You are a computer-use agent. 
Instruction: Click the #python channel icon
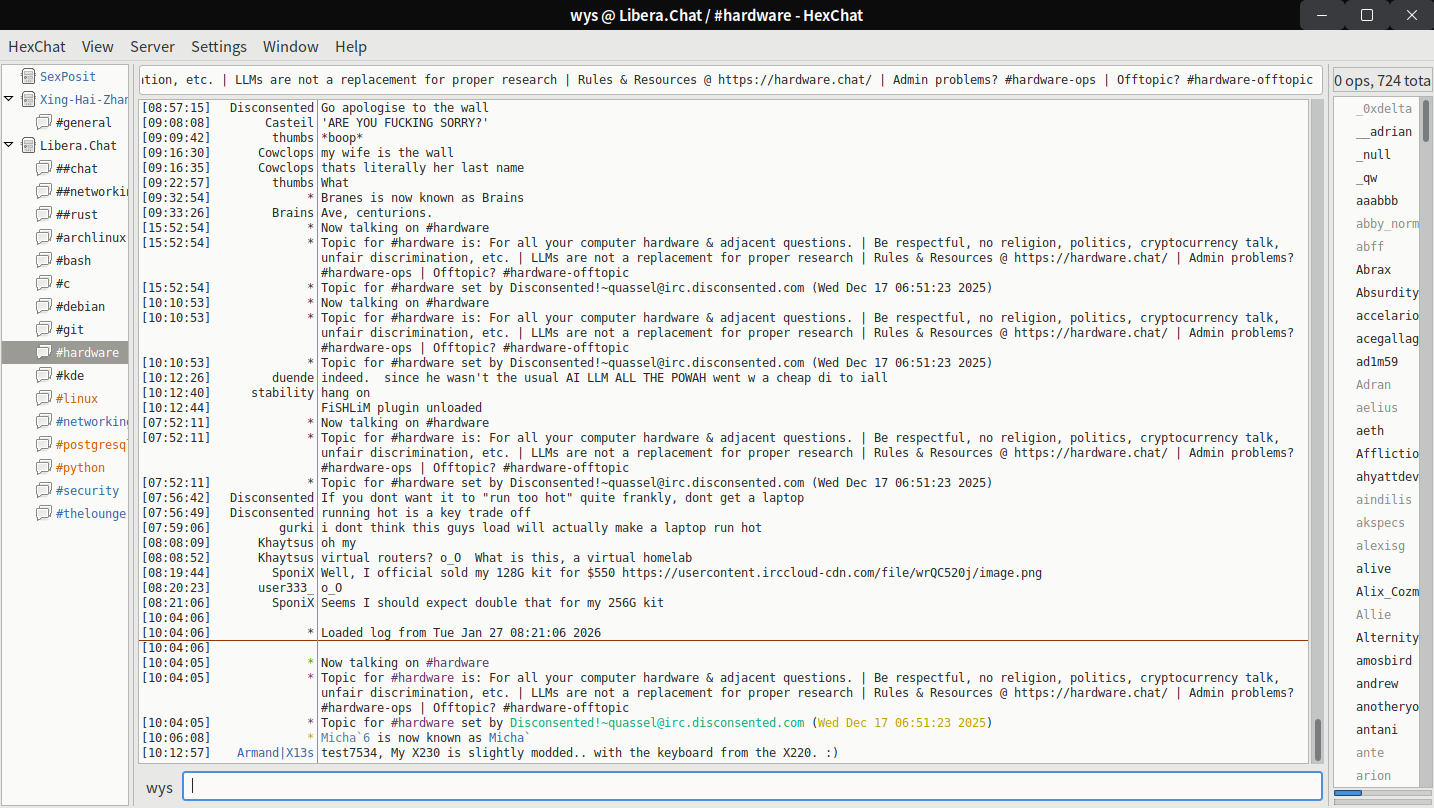(x=43, y=467)
